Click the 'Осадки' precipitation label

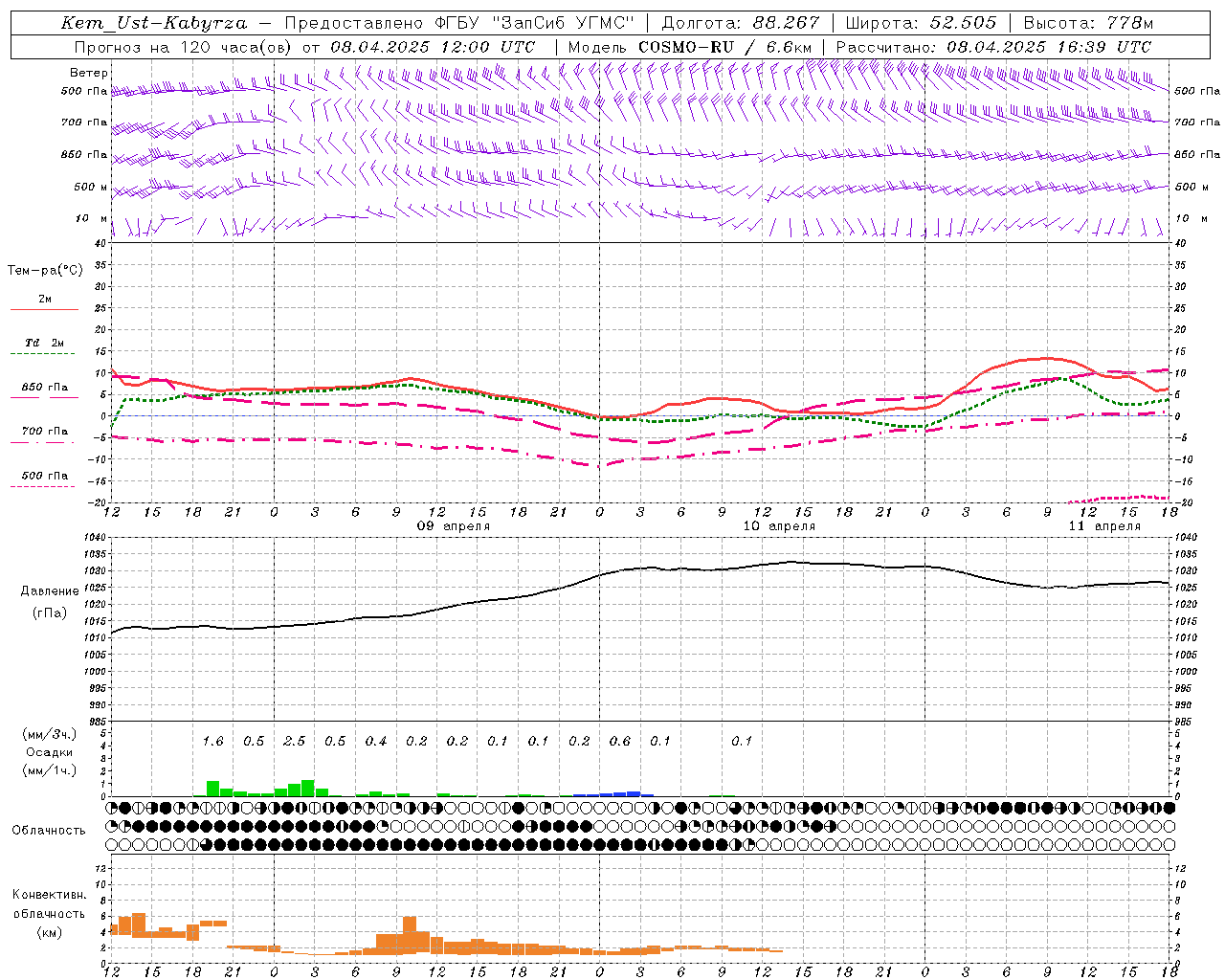point(50,752)
